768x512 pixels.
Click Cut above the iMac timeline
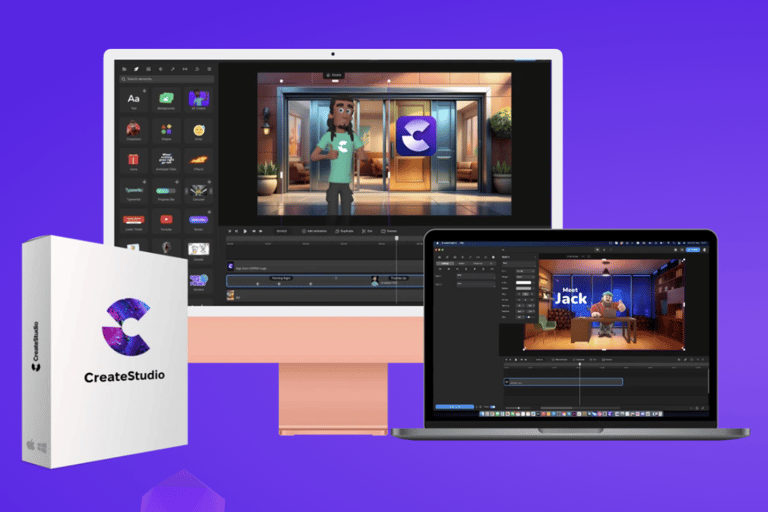click(367, 231)
